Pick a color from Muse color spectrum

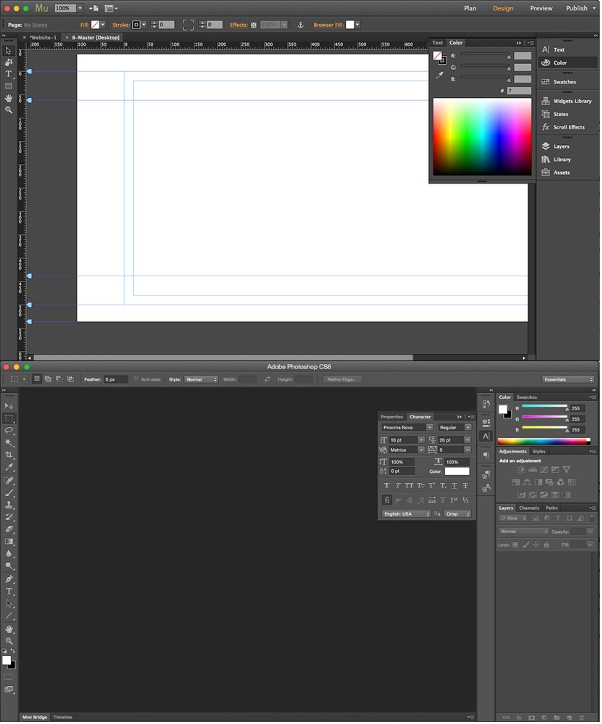pos(482,137)
